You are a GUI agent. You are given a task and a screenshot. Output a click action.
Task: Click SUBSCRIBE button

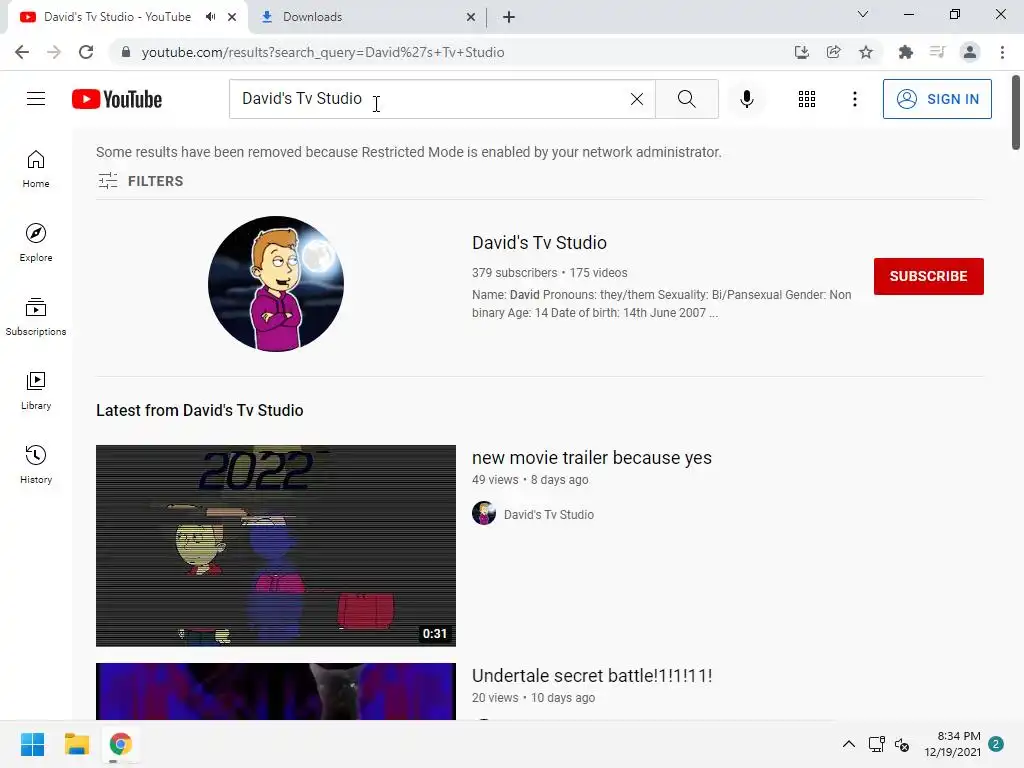tap(929, 276)
